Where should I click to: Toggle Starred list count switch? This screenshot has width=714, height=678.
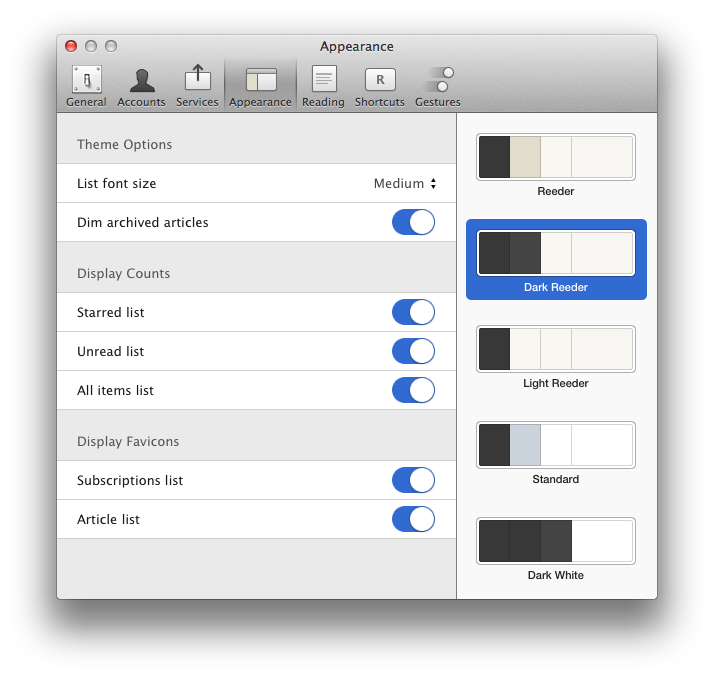413,312
